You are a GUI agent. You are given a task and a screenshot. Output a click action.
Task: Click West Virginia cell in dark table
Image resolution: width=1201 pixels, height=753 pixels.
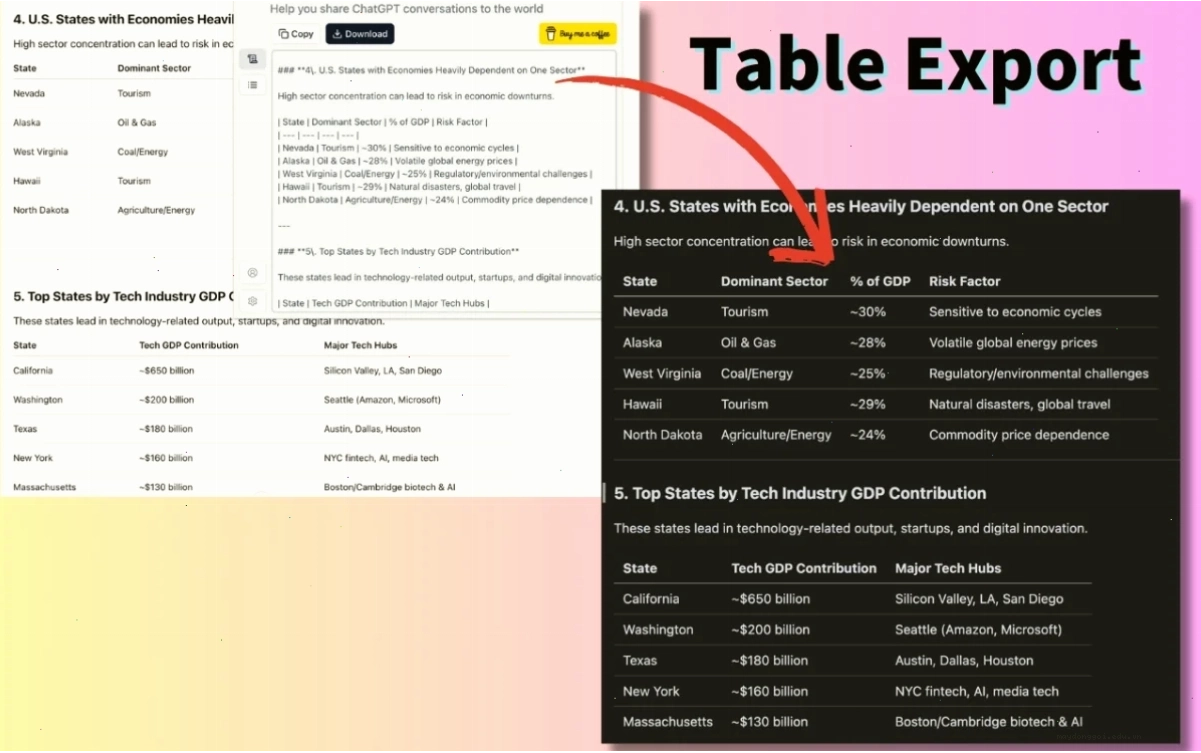coord(661,373)
